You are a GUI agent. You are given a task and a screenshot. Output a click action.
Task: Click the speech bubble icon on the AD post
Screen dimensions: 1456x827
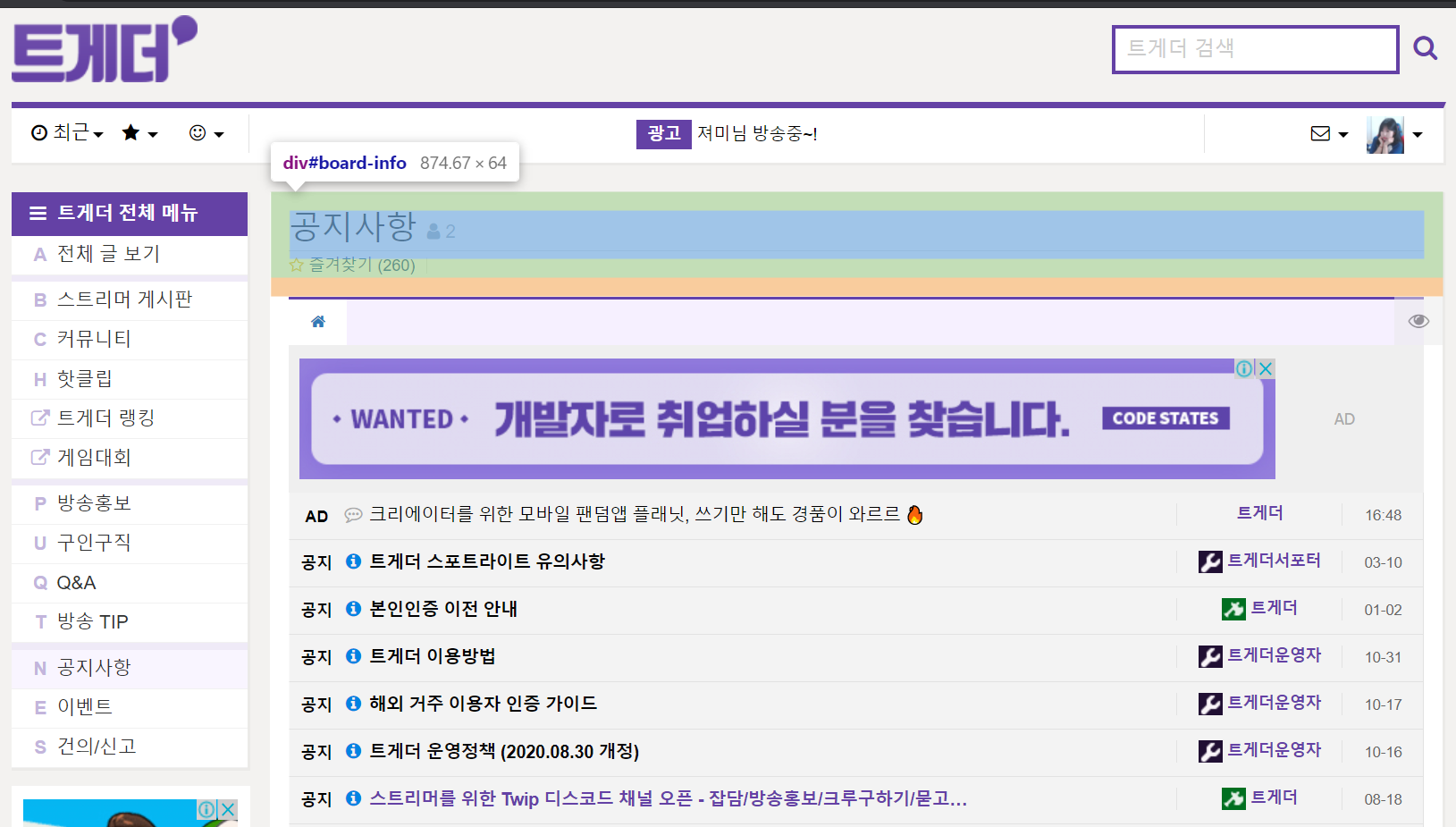[x=354, y=515]
